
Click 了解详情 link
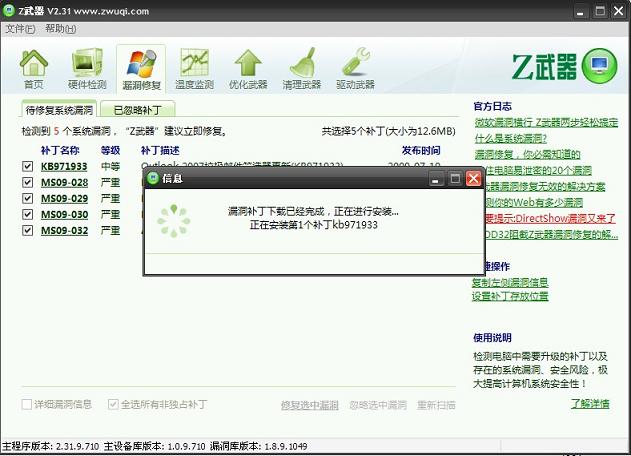(590, 403)
